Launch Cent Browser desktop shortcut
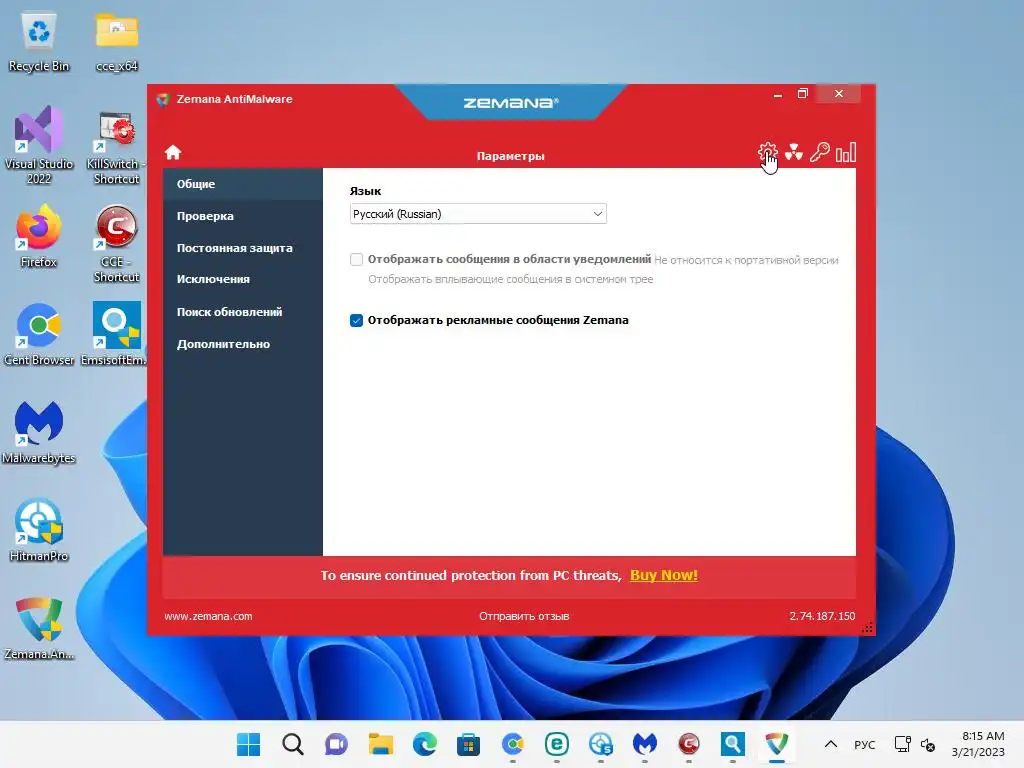The height and width of the screenshot is (768, 1024). (39, 334)
